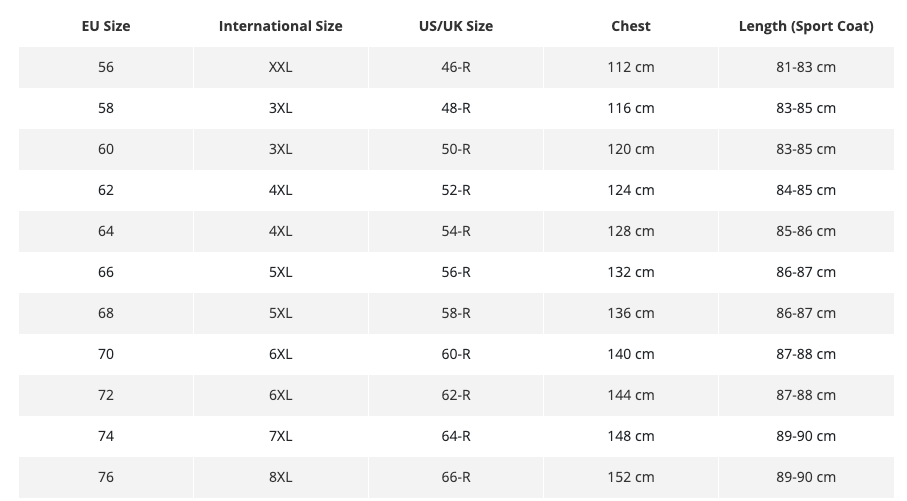The height and width of the screenshot is (501, 907).
Task: Click the 58-R US/UK size cell
Action: pos(455,313)
